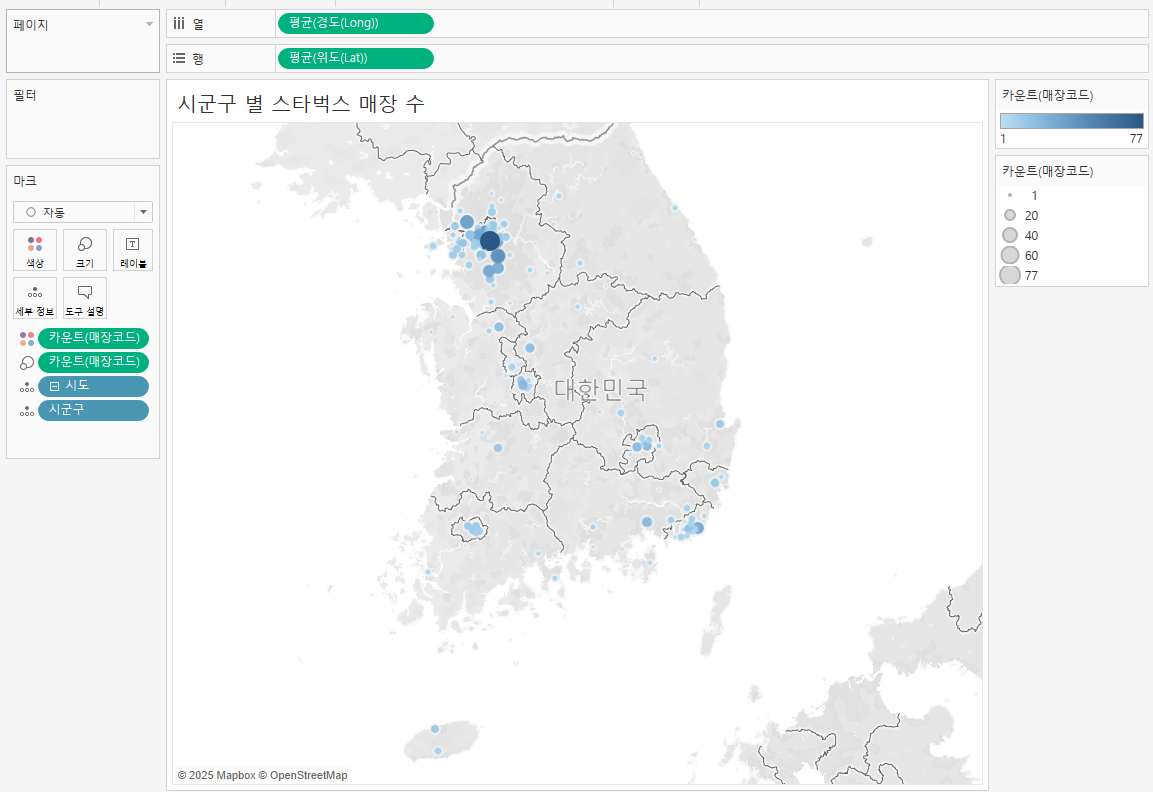
Task: Select the 평균(위도(Lat)) pill in rows
Action: click(356, 58)
